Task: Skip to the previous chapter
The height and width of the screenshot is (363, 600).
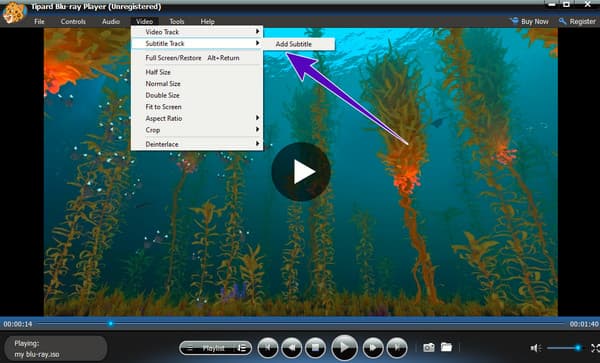Action: coord(268,348)
